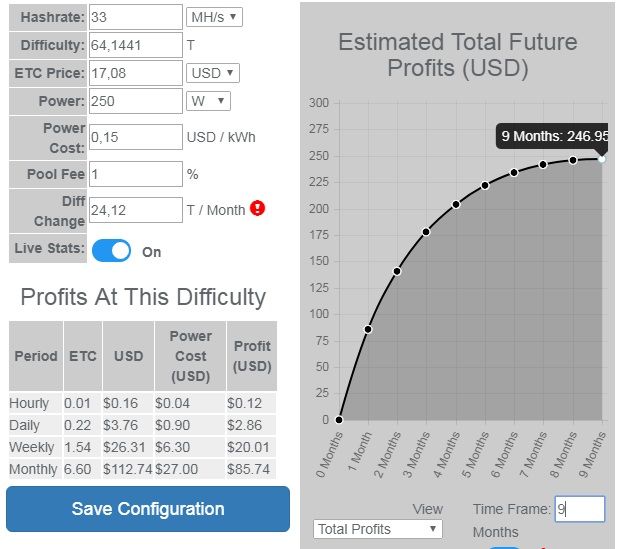Click the ETC Price input field

click(135, 73)
